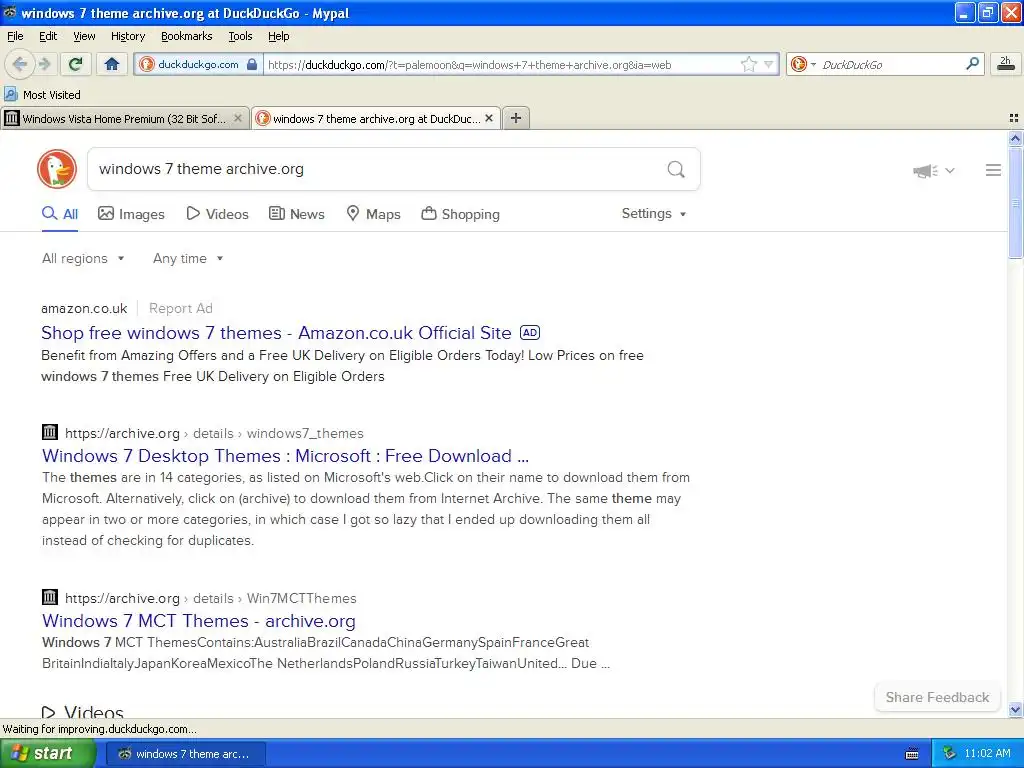Image resolution: width=1024 pixels, height=768 pixels.
Task: Open the megaphone announcements icon
Action: tap(925, 171)
